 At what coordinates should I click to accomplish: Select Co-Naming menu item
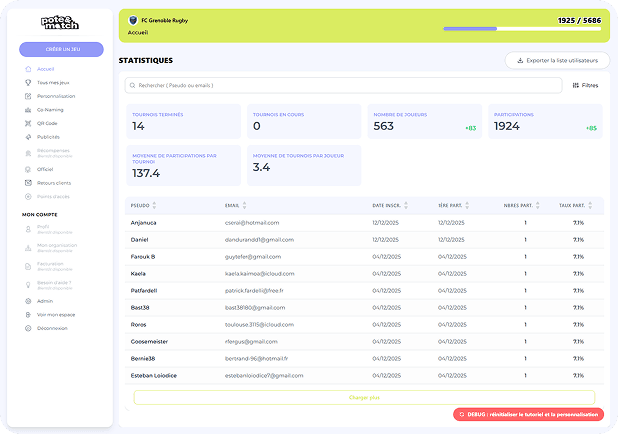point(50,110)
